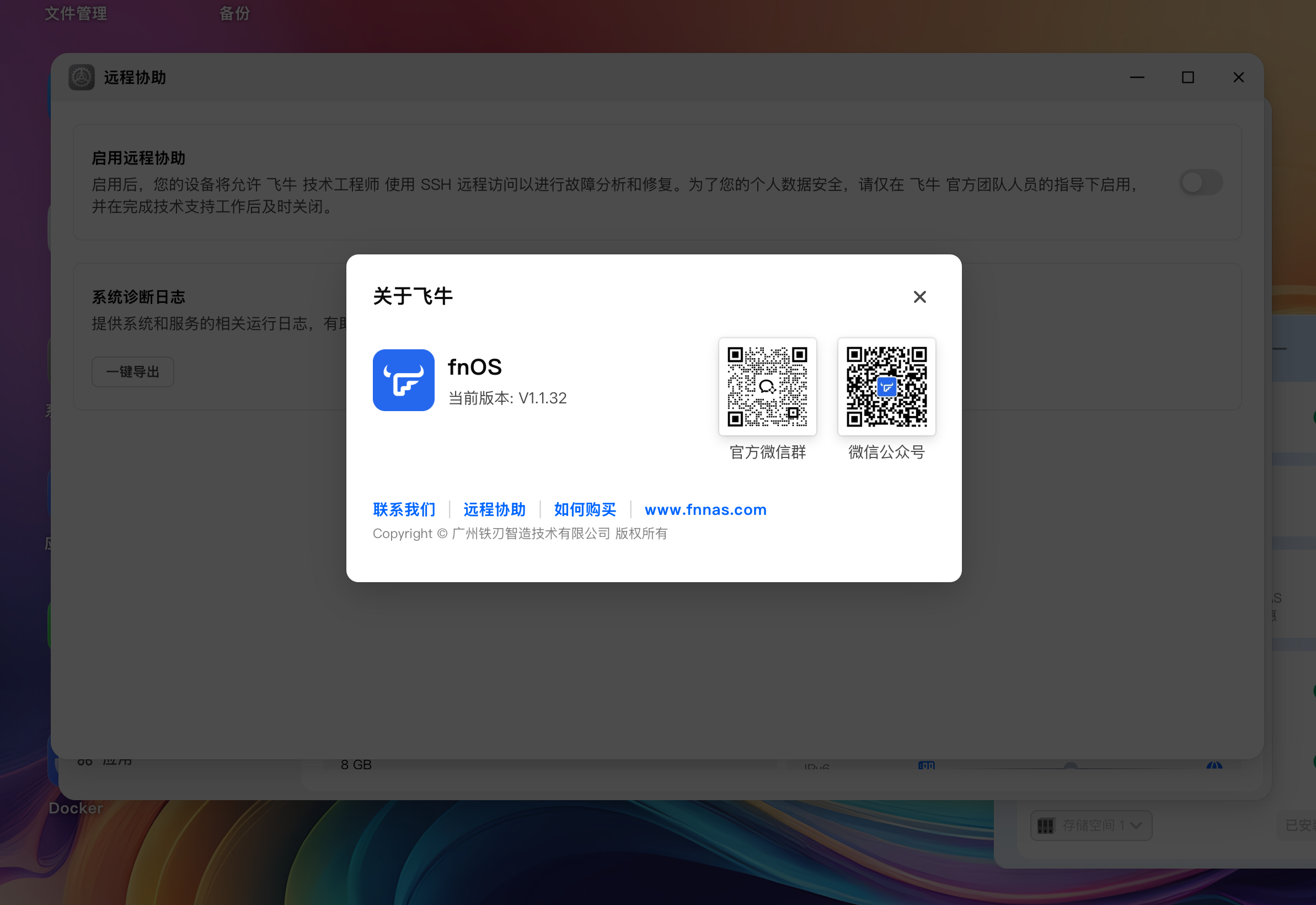This screenshot has height=905, width=1316.
Task: Follow the 远程协助 link in the dialog
Action: pos(495,509)
